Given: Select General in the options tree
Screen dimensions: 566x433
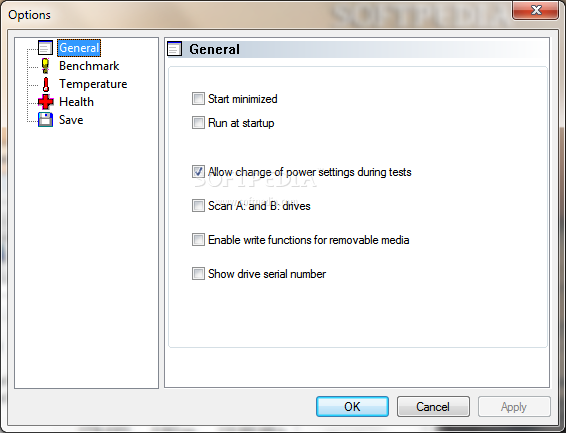Looking at the screenshot, I should coord(79,48).
